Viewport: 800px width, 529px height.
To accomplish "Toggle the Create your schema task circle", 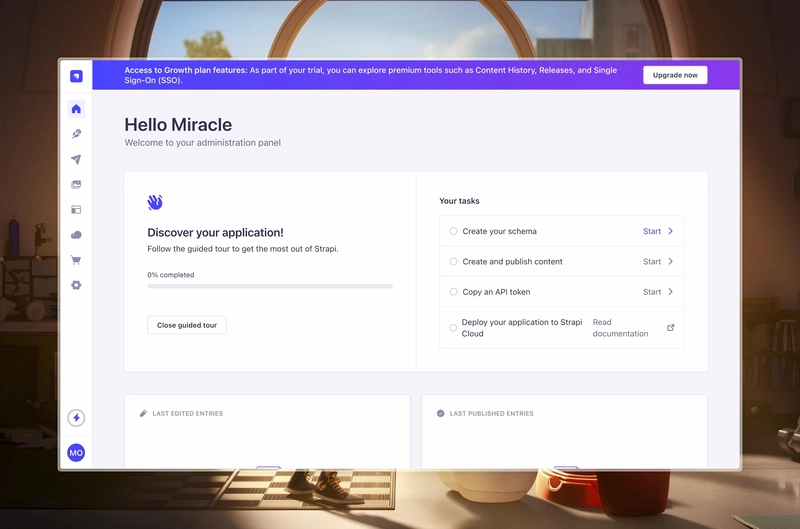I will [453, 231].
